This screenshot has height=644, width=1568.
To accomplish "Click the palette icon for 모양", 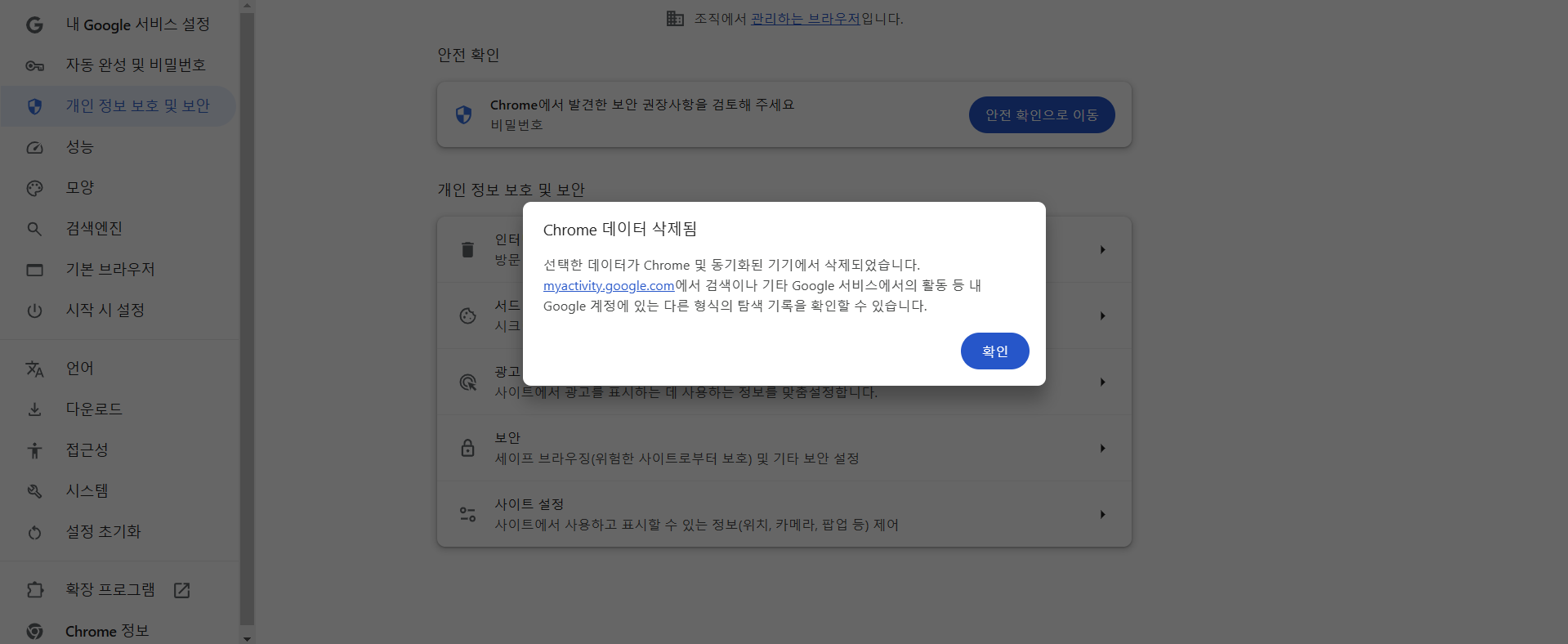I will (x=34, y=188).
